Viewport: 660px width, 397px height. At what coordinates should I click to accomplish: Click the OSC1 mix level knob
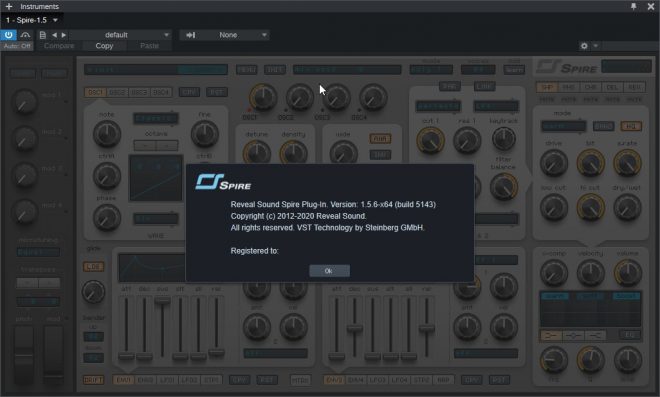263,97
